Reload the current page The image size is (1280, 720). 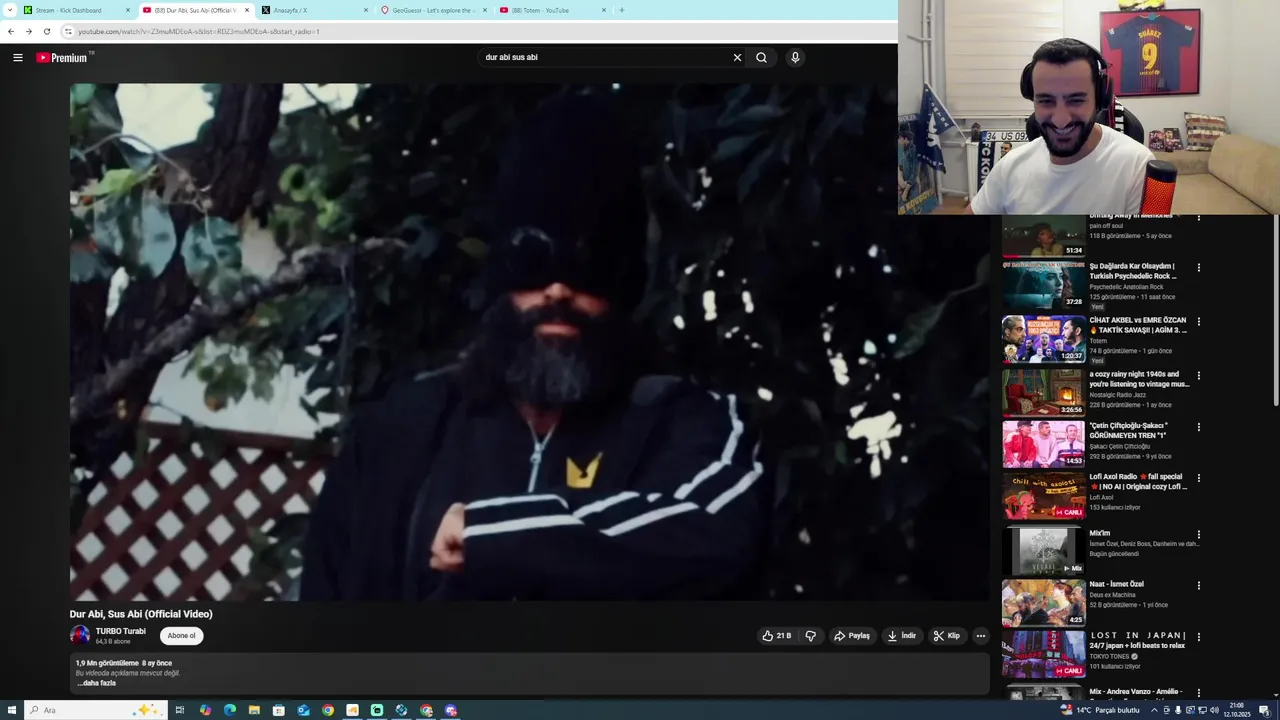(x=46, y=31)
